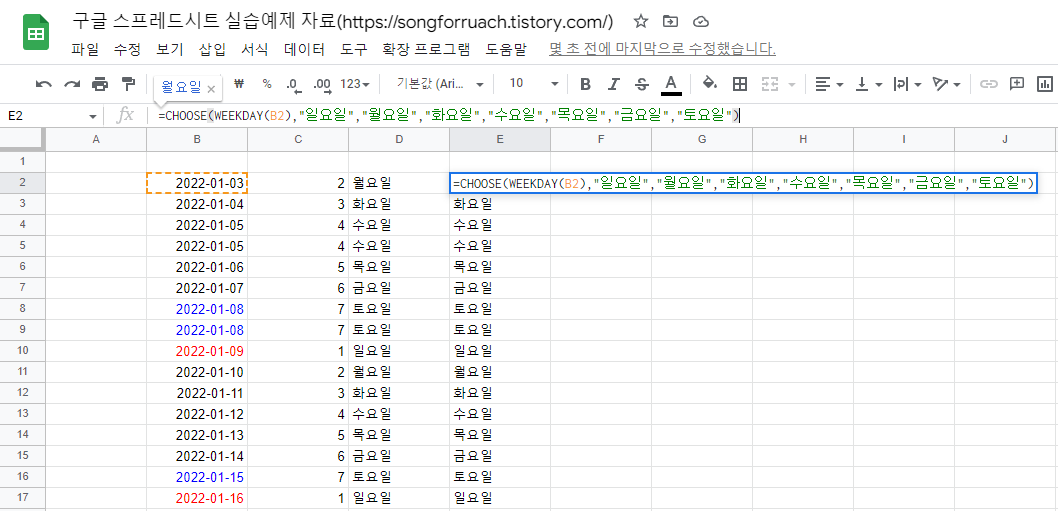Close the 월요일 formula preview tooltip
This screenshot has height=511, width=1058.
pyautogui.click(x=211, y=88)
